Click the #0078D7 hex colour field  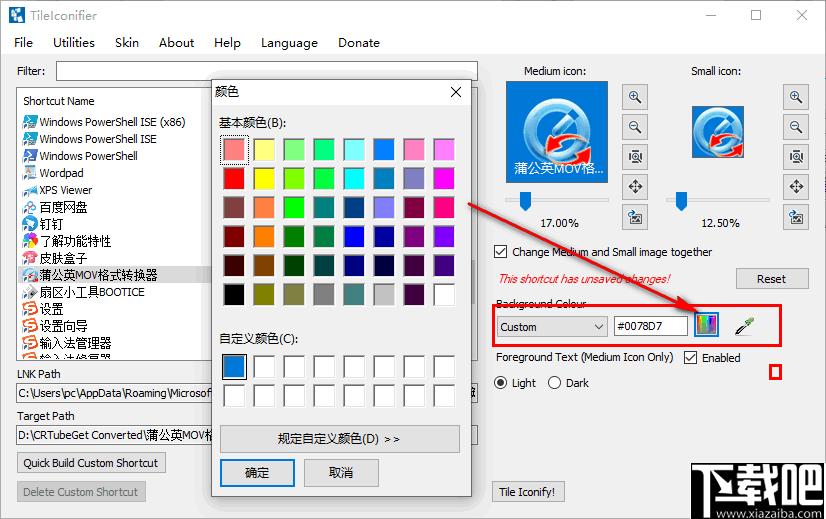pos(651,326)
